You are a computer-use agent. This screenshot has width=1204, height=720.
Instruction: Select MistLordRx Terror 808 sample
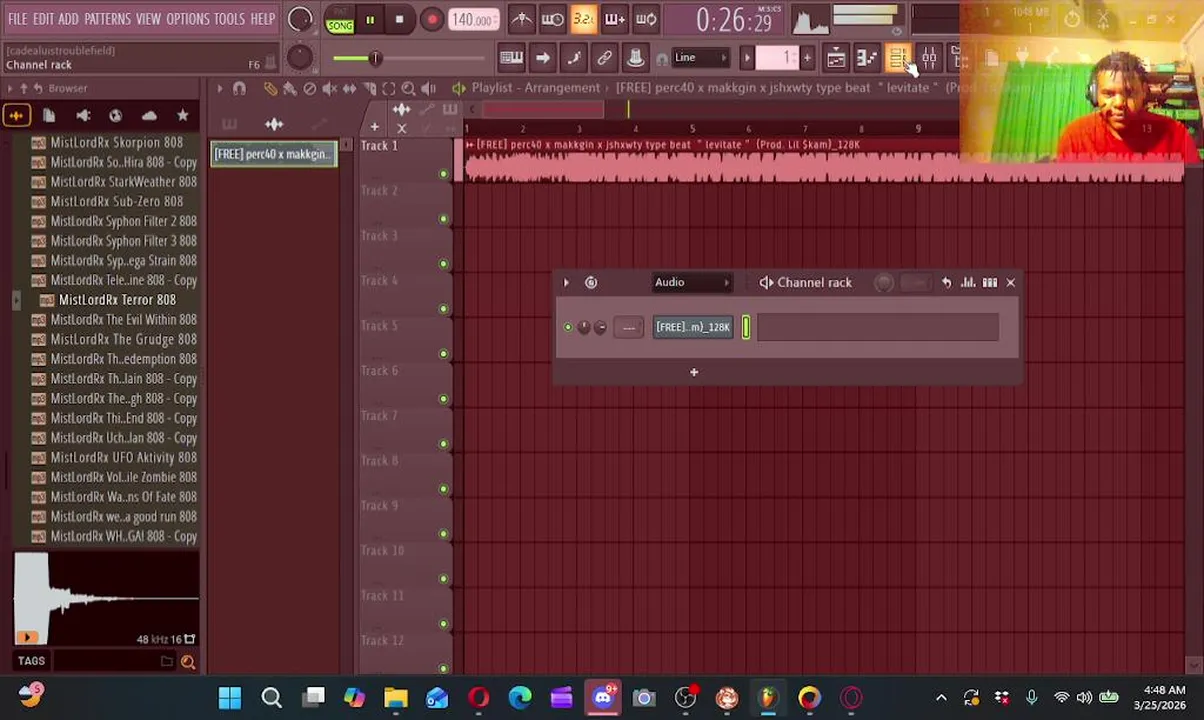coord(117,300)
